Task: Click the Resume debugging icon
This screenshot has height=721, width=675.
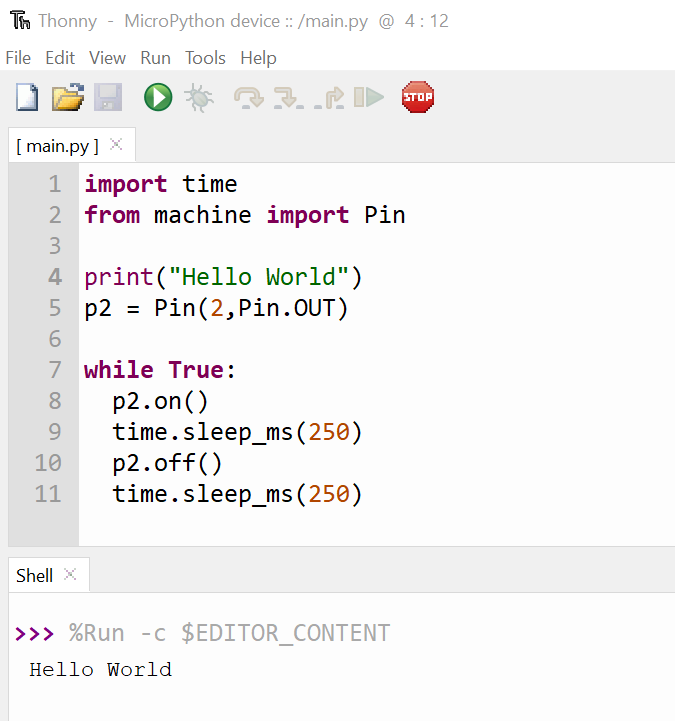Action: coord(369,97)
